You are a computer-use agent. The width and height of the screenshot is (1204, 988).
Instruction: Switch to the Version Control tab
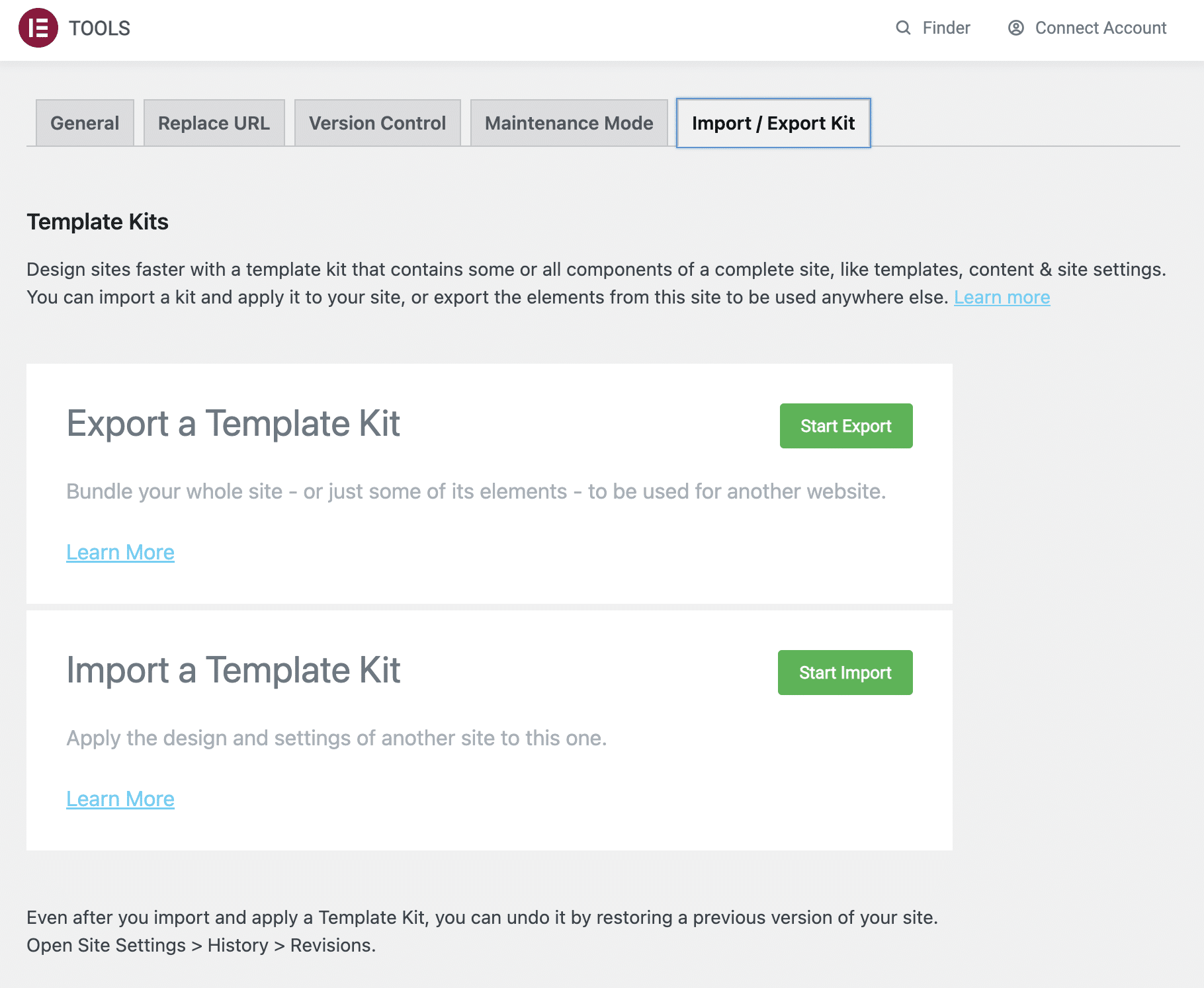coord(376,122)
